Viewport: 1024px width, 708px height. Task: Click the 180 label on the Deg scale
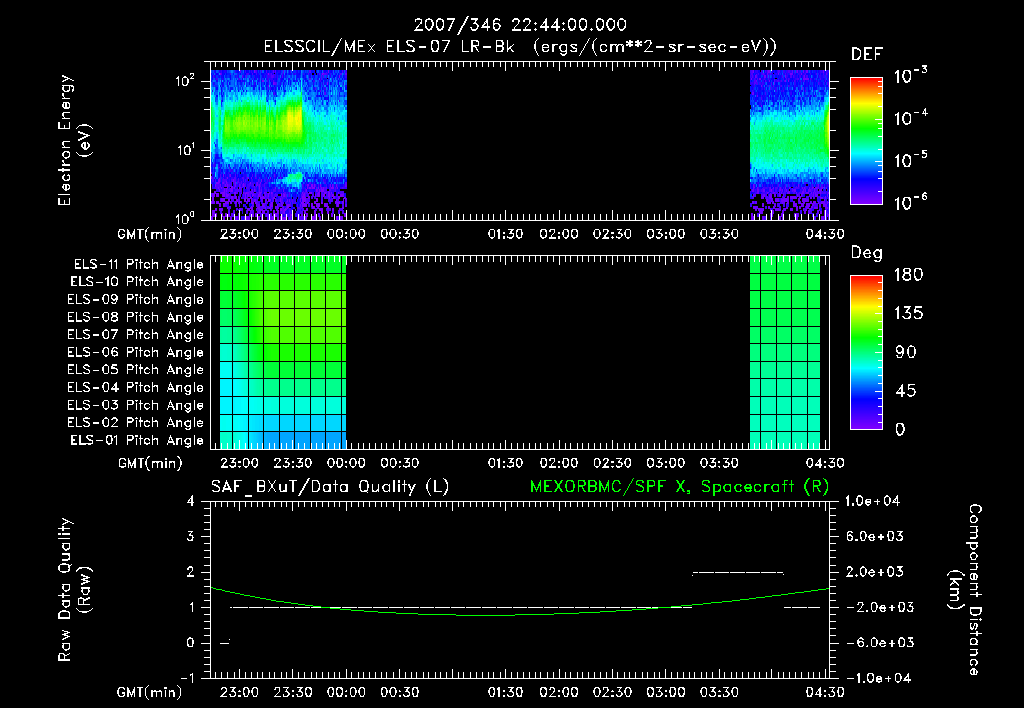pyautogui.click(x=908, y=275)
